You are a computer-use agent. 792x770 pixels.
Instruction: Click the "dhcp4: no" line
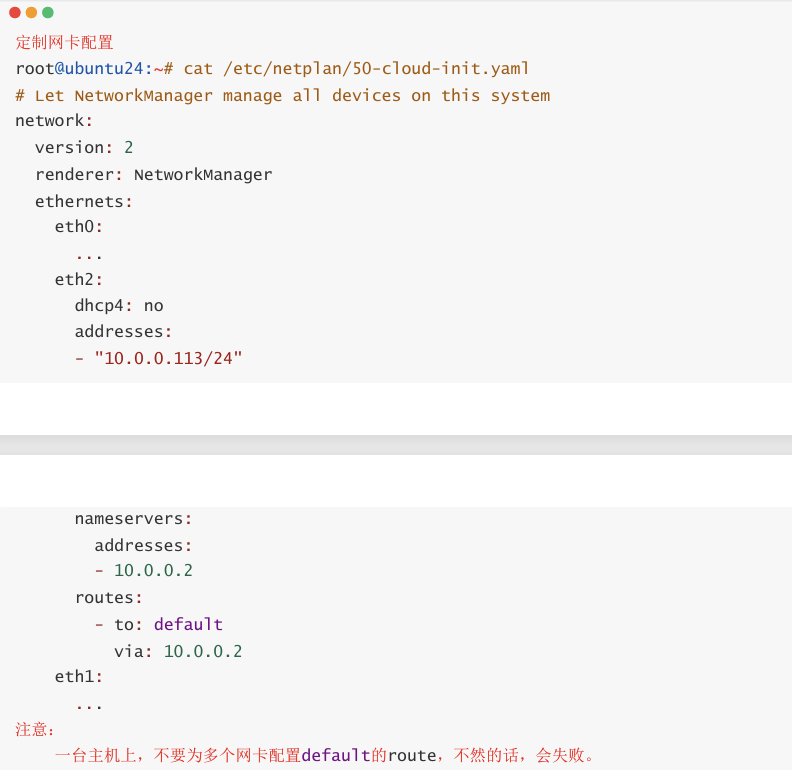point(119,306)
